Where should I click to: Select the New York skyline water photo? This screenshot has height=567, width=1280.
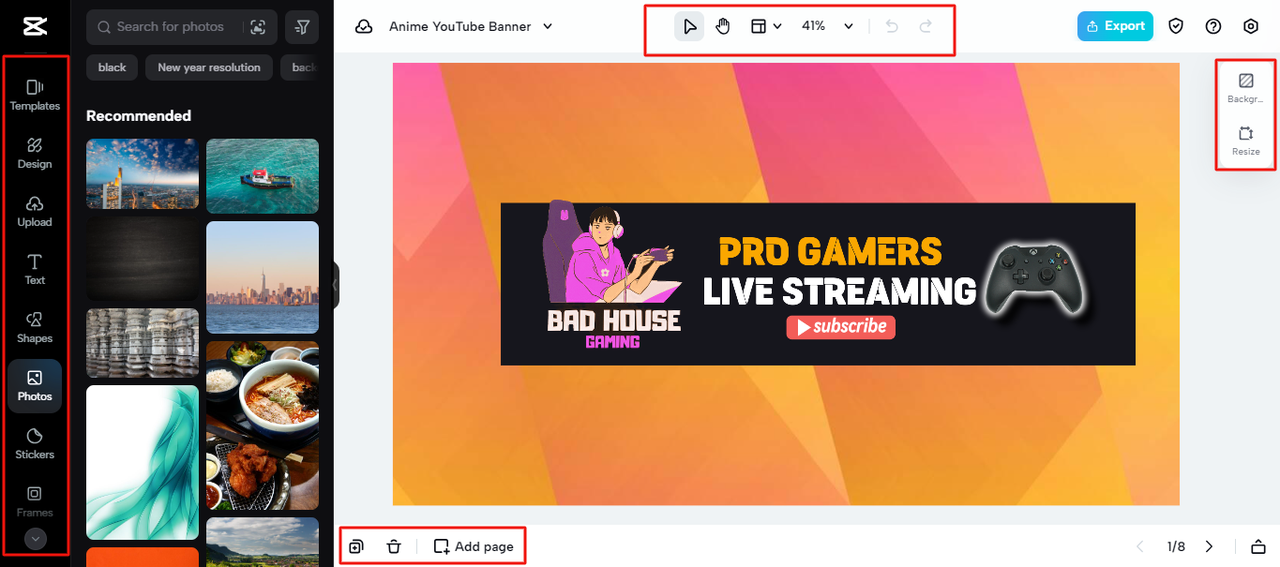[262, 277]
